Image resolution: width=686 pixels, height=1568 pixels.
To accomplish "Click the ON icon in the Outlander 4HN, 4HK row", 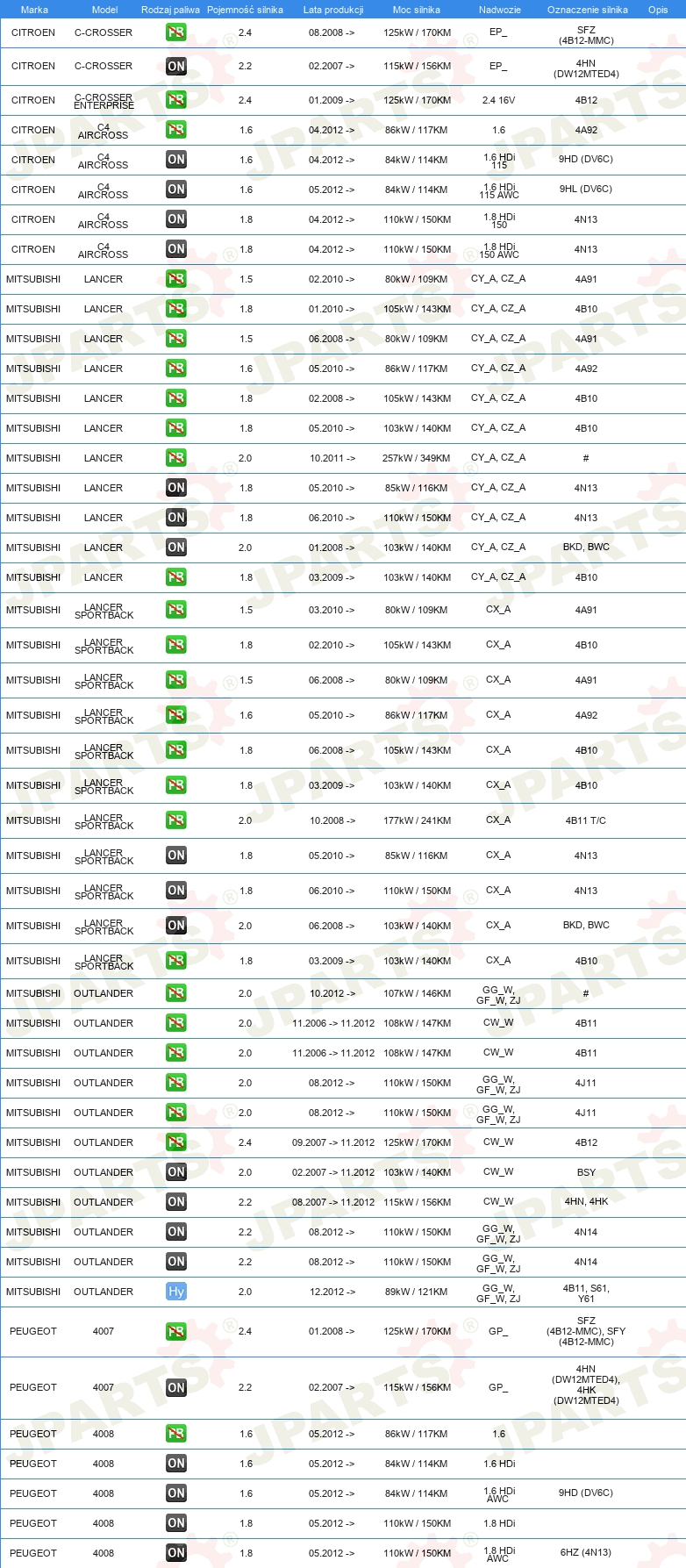I will 176,1202.
